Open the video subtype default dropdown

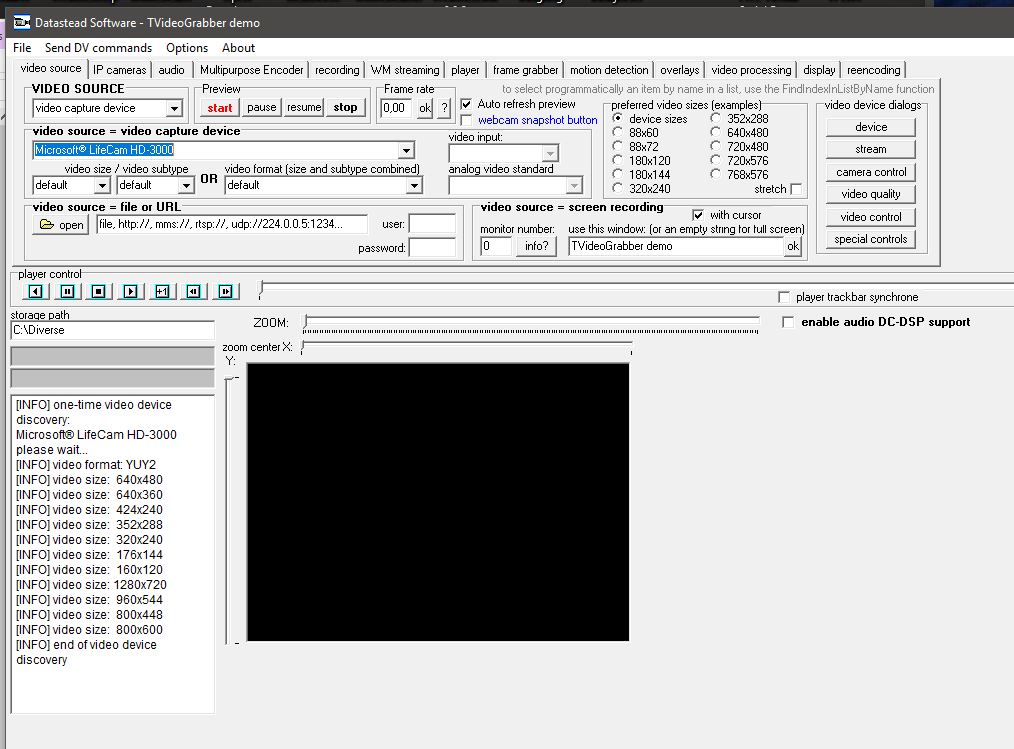pyautogui.click(x=186, y=185)
